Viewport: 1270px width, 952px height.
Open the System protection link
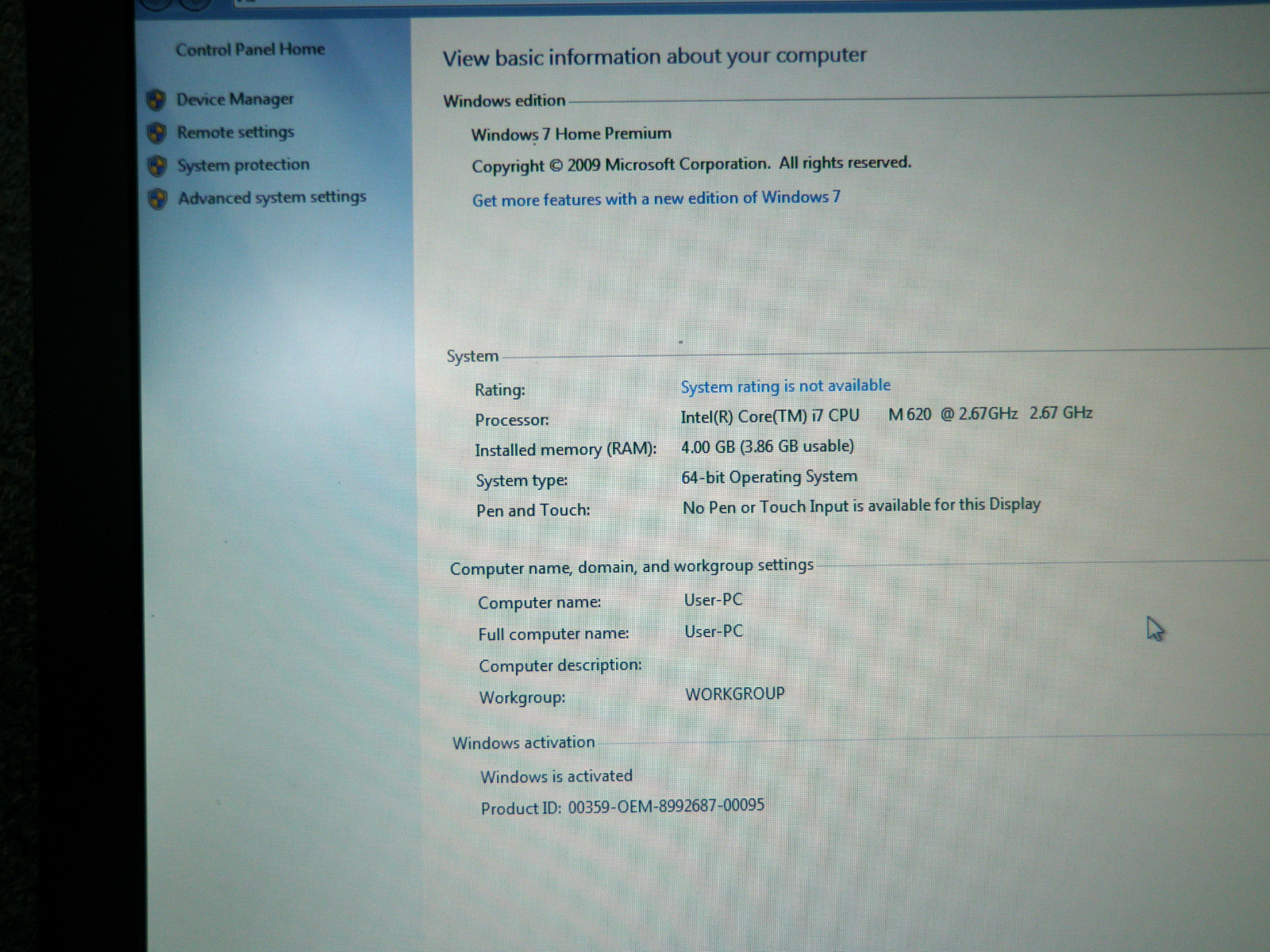pos(243,165)
